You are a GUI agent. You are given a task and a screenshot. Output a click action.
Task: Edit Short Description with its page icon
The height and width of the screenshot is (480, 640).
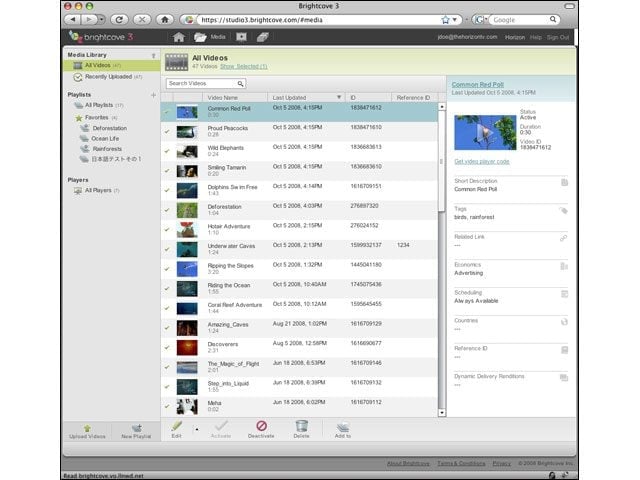click(x=564, y=182)
